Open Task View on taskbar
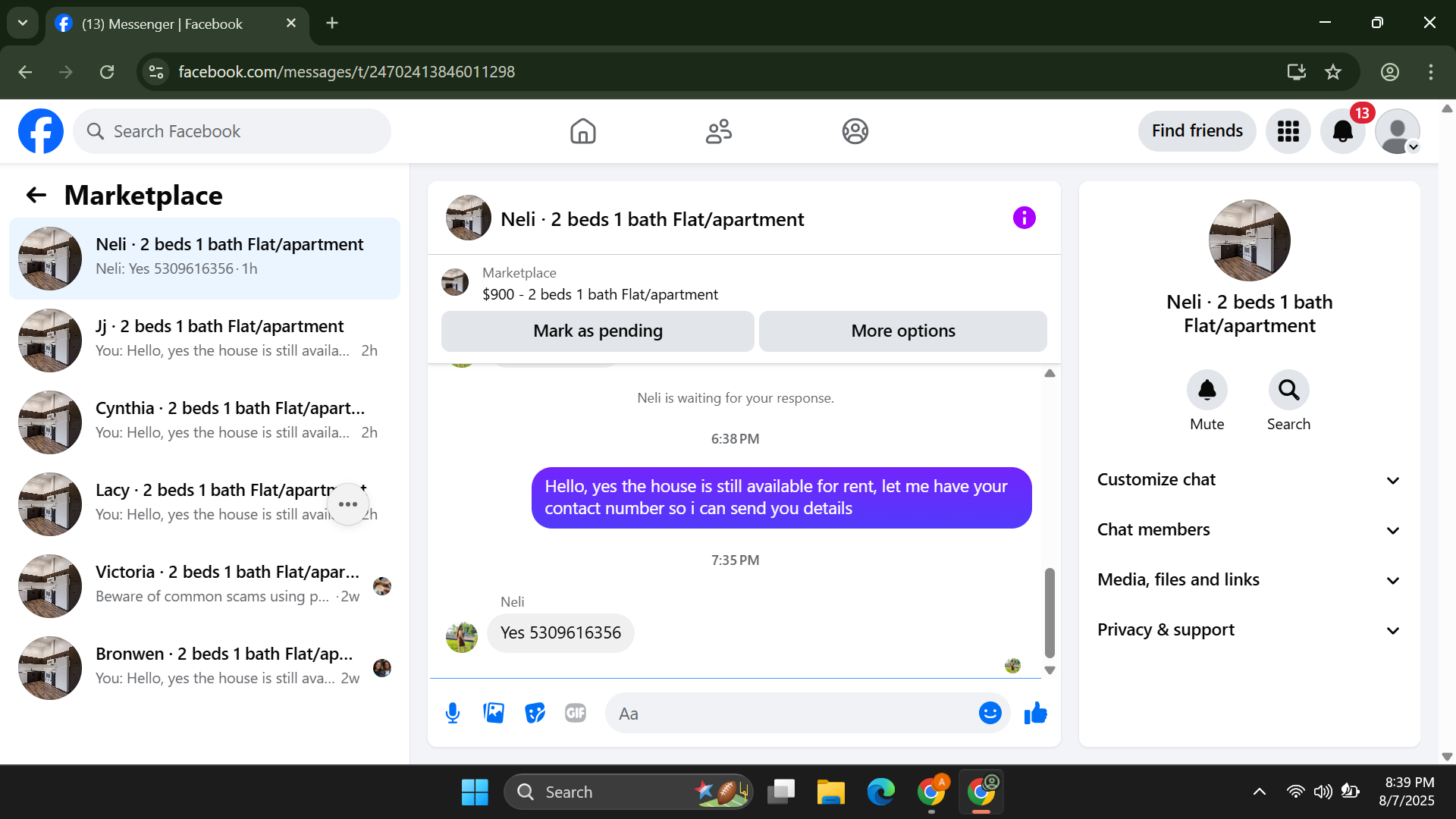1456x819 pixels. 780,792
